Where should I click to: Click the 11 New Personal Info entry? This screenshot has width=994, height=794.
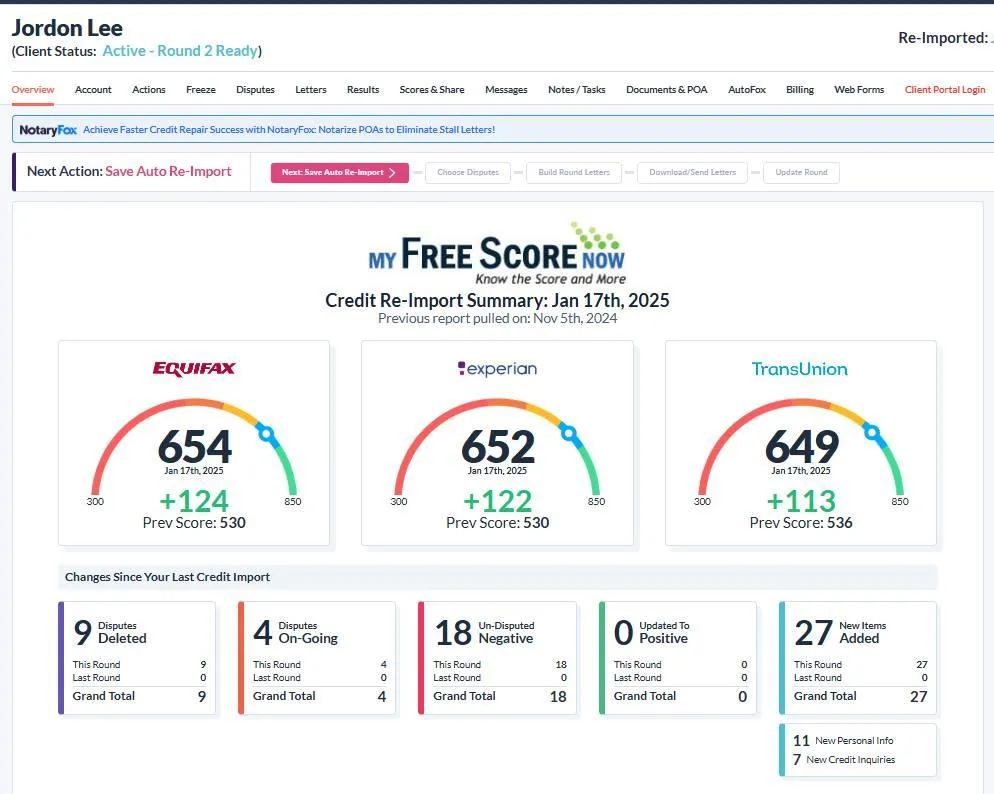(843, 740)
